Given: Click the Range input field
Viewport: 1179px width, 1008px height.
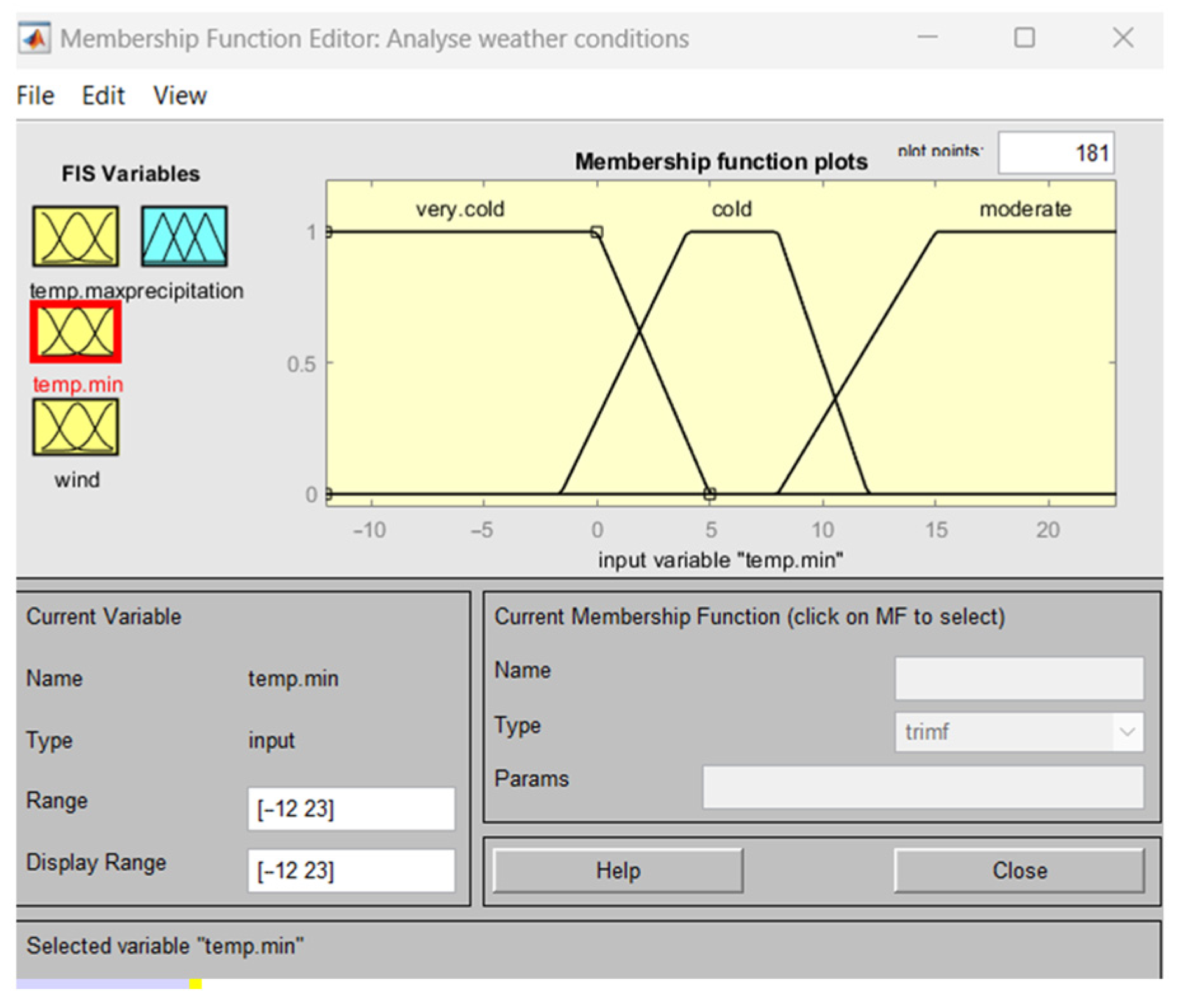Looking at the screenshot, I should pyautogui.click(x=351, y=808).
